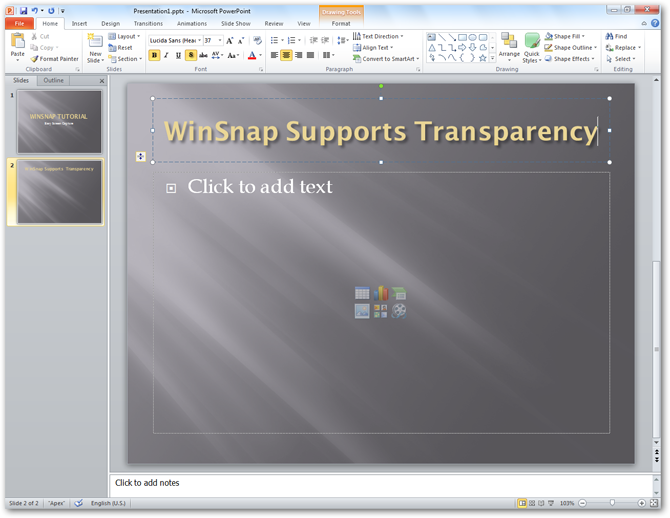The image size is (670, 518).
Task: Select the isosceles triangle shape
Action: pos(432,47)
